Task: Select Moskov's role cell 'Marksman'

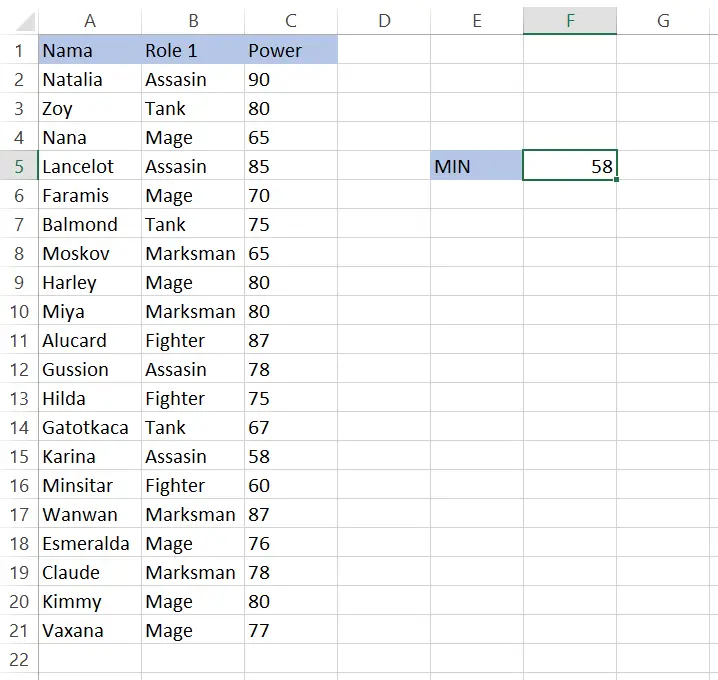Action: [193, 252]
